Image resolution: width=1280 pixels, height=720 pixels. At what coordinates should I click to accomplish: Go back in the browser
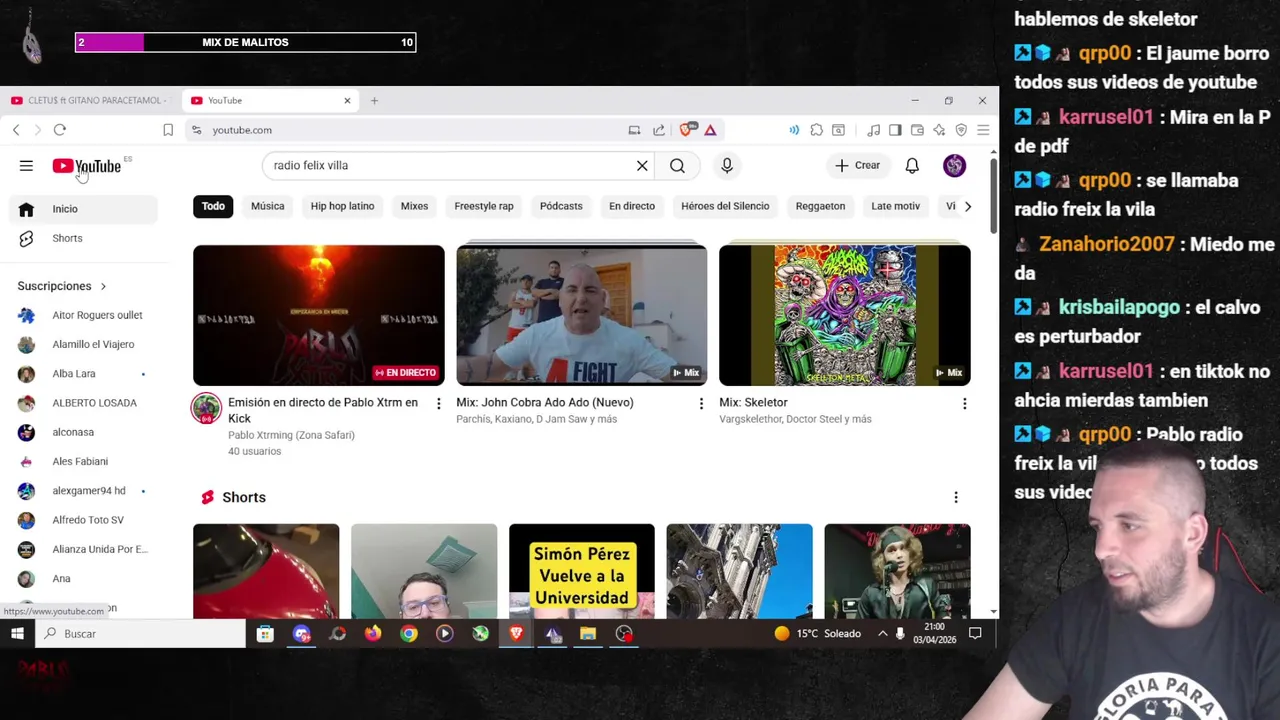click(16, 130)
